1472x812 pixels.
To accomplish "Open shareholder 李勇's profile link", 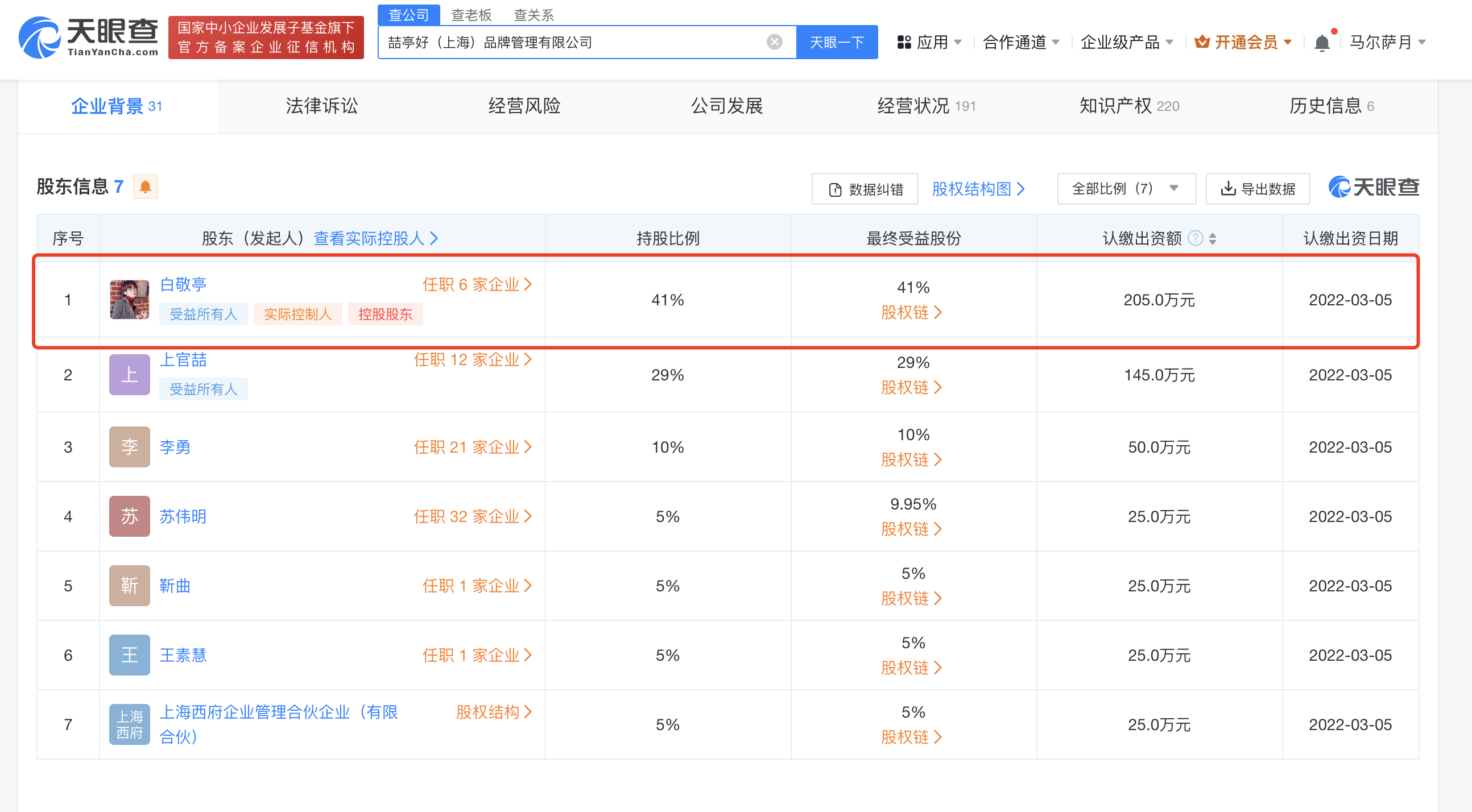I will [175, 448].
